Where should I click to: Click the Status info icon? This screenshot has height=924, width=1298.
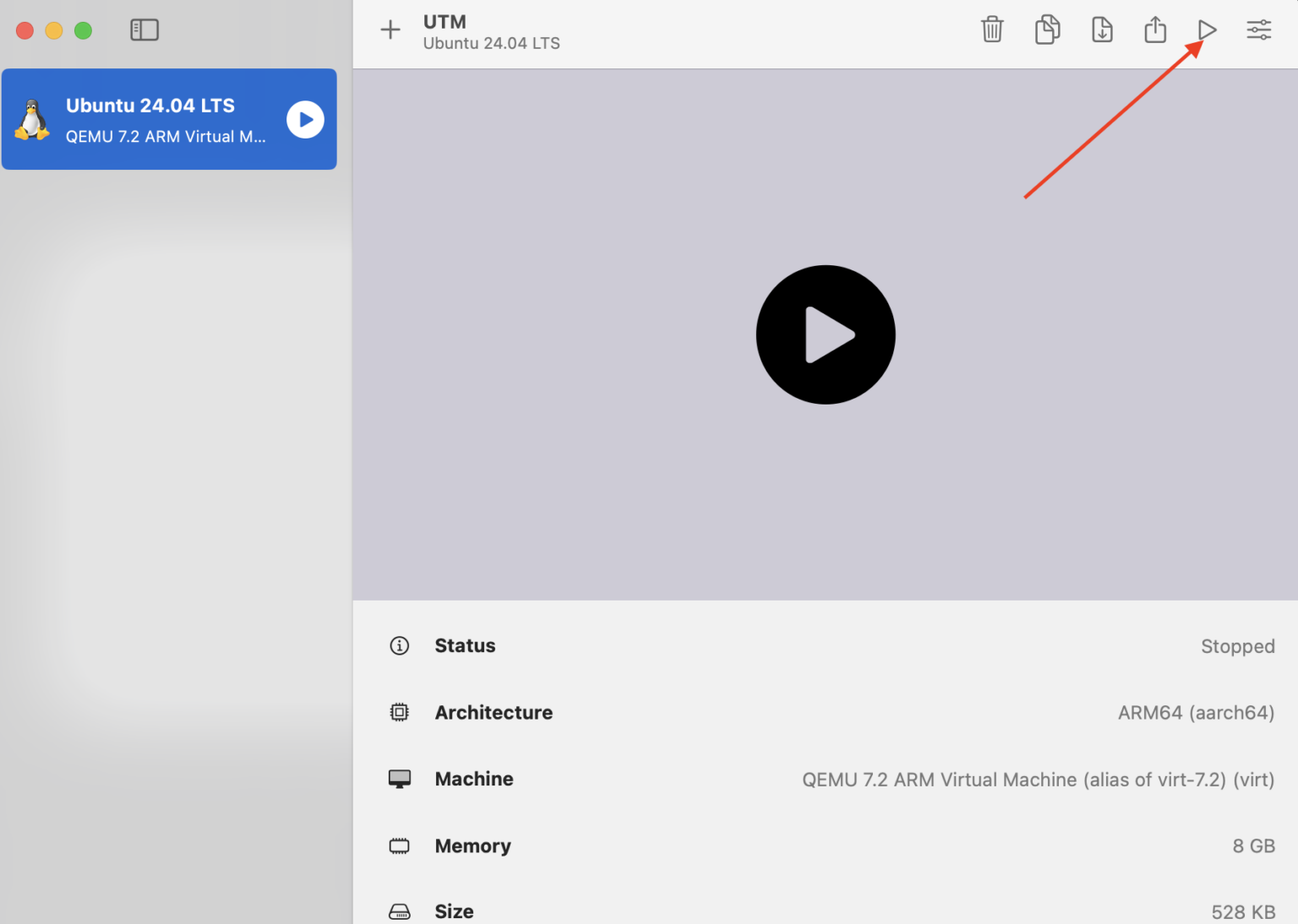[399, 646]
